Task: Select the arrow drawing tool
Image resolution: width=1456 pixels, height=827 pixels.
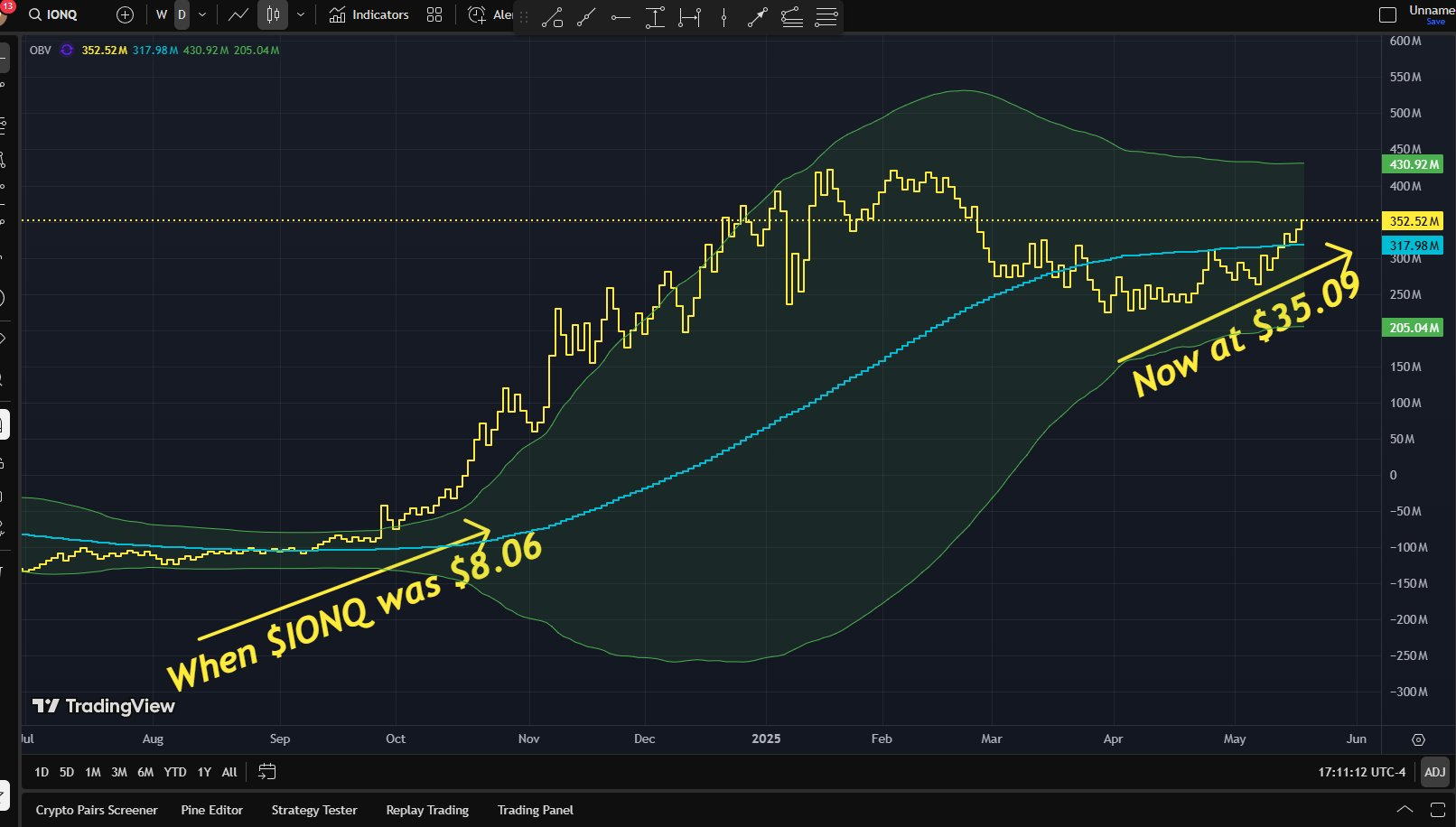Action: point(758,17)
